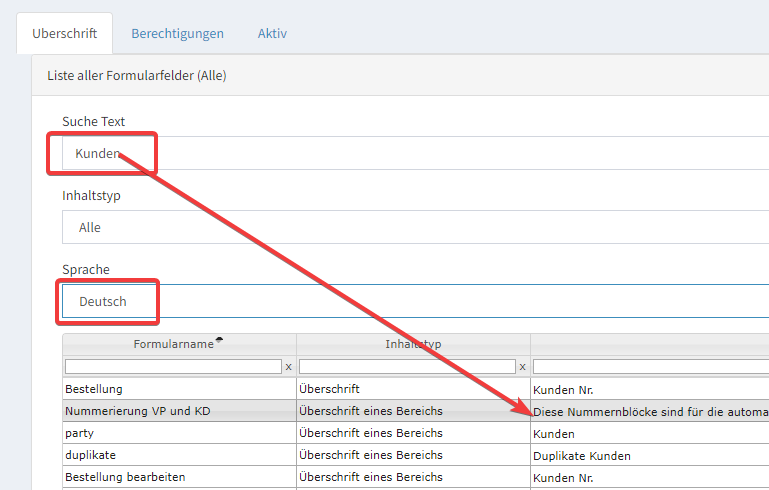Clear the Inhaltstyp column filter with x
The image size is (769, 490).
(x=522, y=367)
